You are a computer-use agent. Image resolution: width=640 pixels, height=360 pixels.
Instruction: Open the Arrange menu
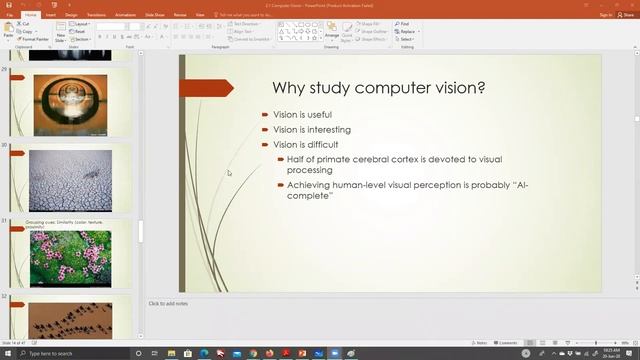pyautogui.click(x=332, y=31)
